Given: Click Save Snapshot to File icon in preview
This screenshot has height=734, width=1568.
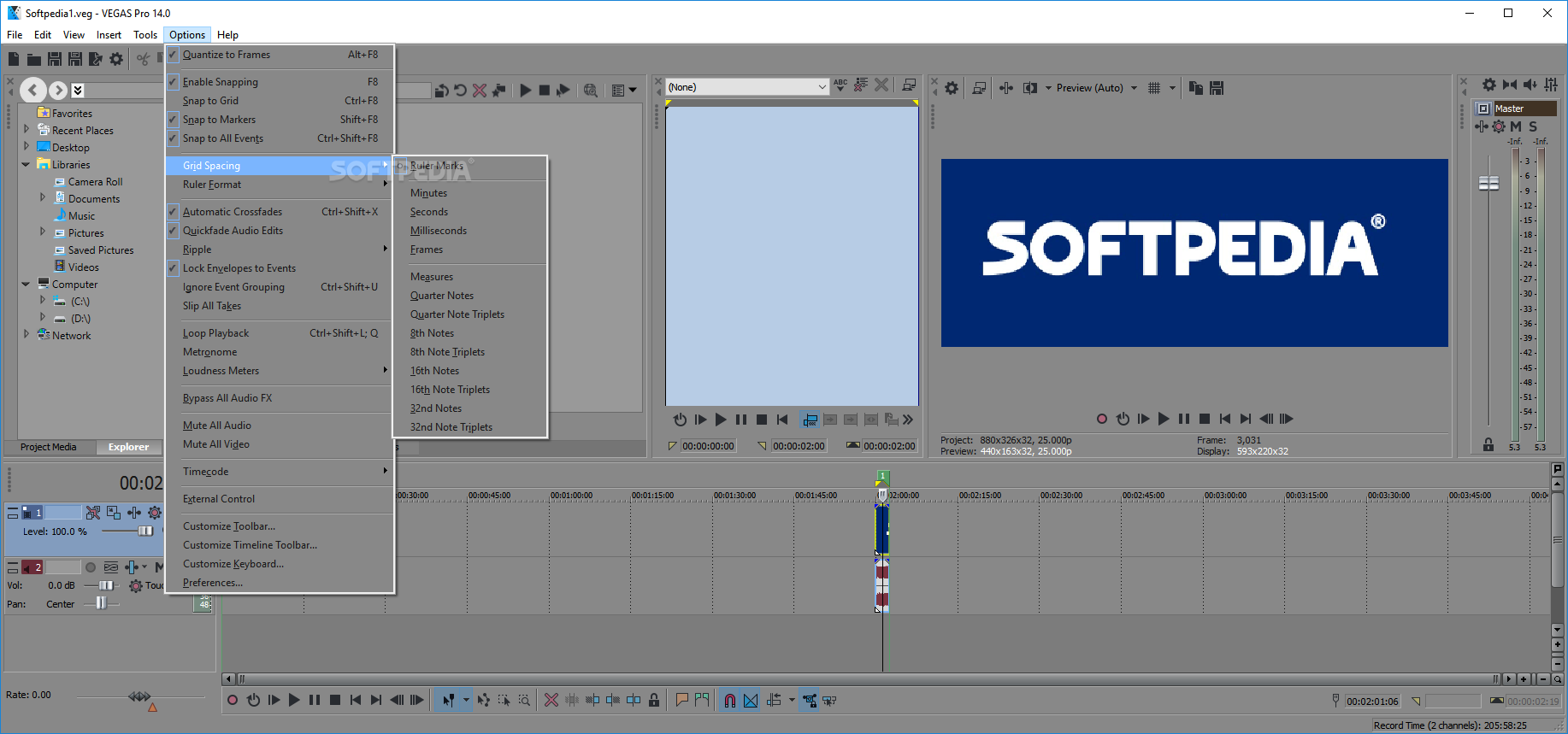Looking at the screenshot, I should point(1217,87).
